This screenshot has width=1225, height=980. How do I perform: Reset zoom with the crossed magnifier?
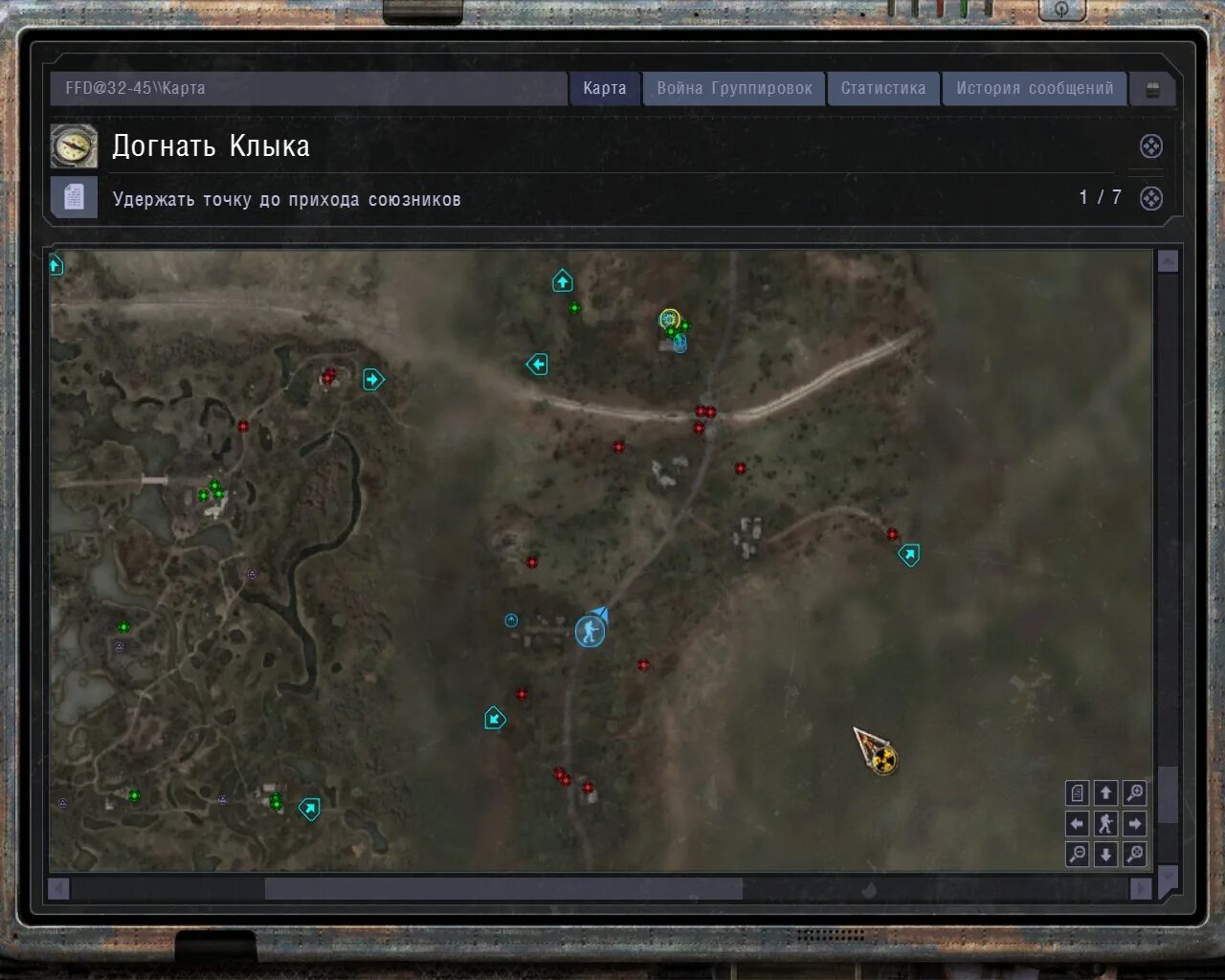[1135, 854]
